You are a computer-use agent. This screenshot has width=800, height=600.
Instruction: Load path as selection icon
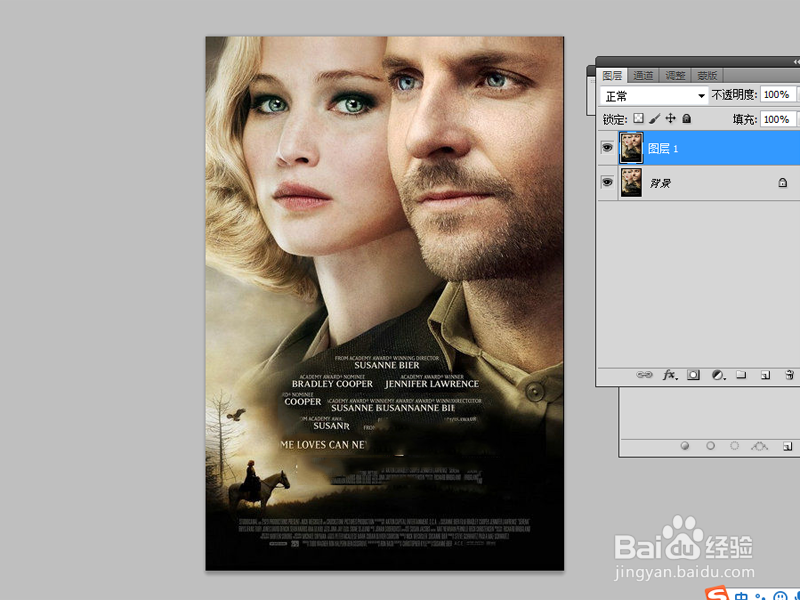tap(734, 446)
